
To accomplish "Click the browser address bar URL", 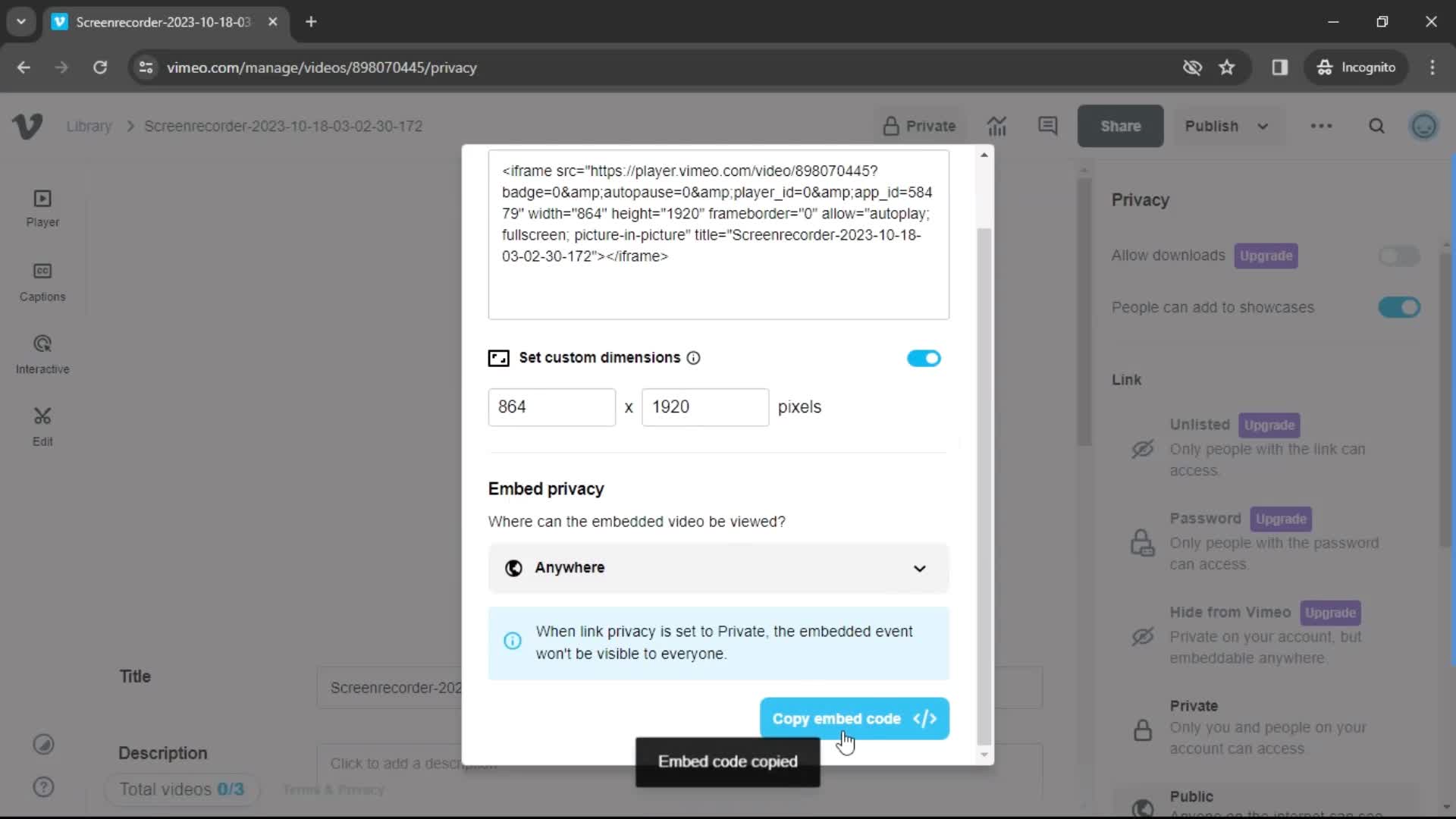I will point(322,67).
